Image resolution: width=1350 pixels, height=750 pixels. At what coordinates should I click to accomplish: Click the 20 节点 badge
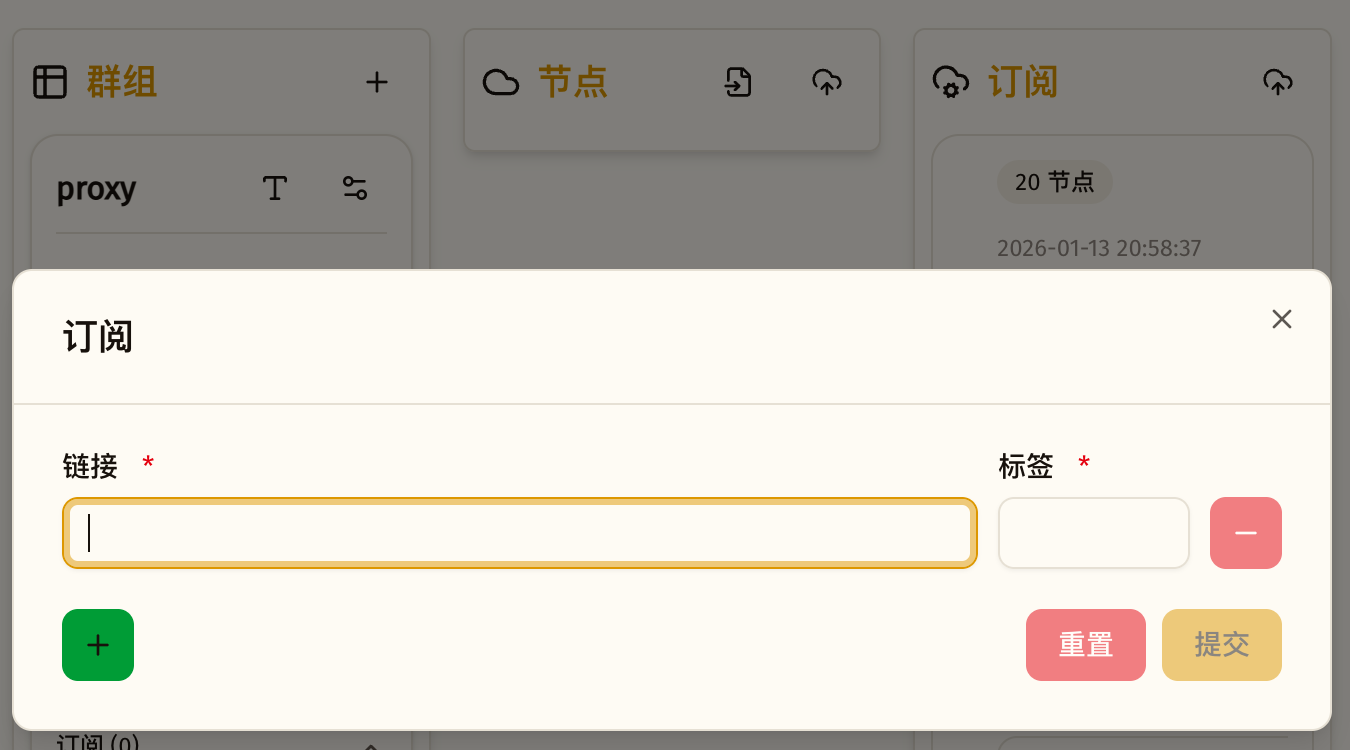coord(1055,182)
